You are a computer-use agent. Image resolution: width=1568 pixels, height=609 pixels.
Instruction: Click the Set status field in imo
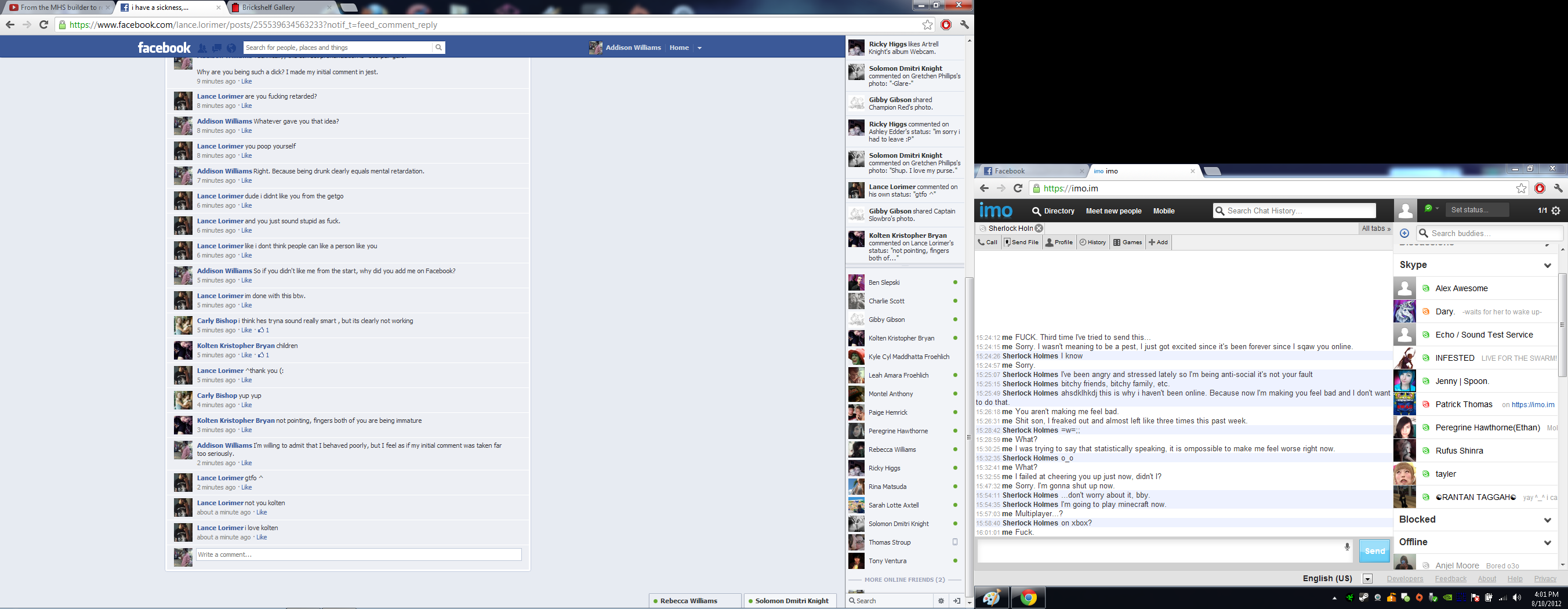[1478, 210]
